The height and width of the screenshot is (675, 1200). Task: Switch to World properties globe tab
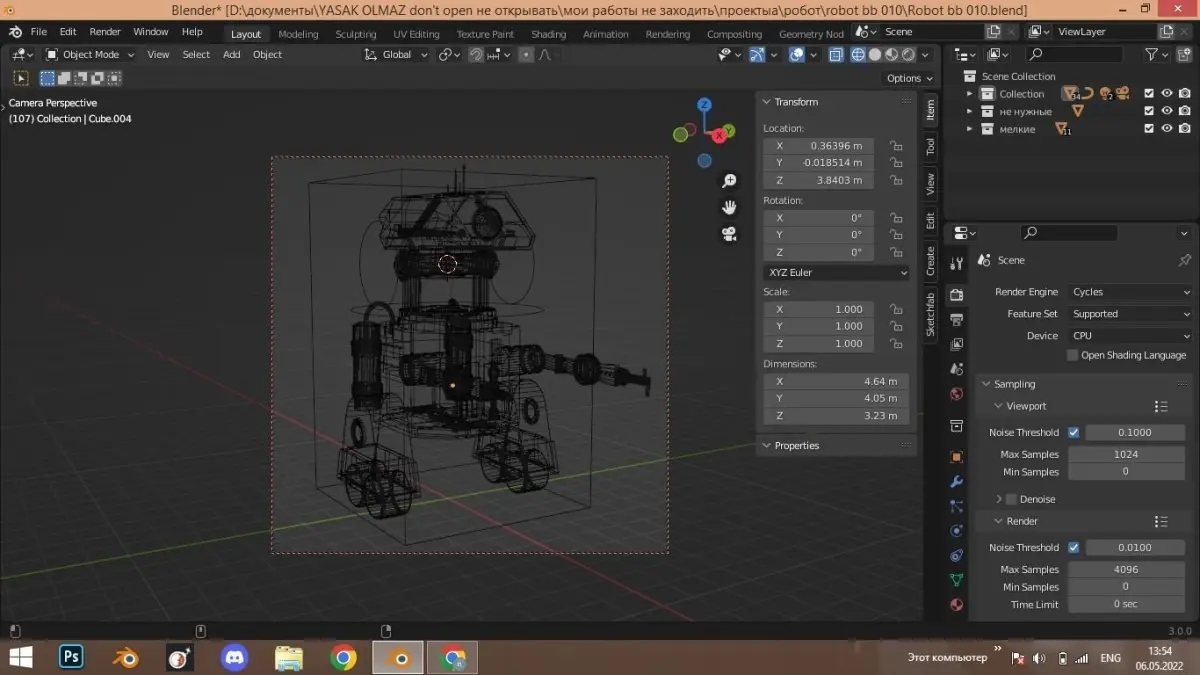[956, 394]
